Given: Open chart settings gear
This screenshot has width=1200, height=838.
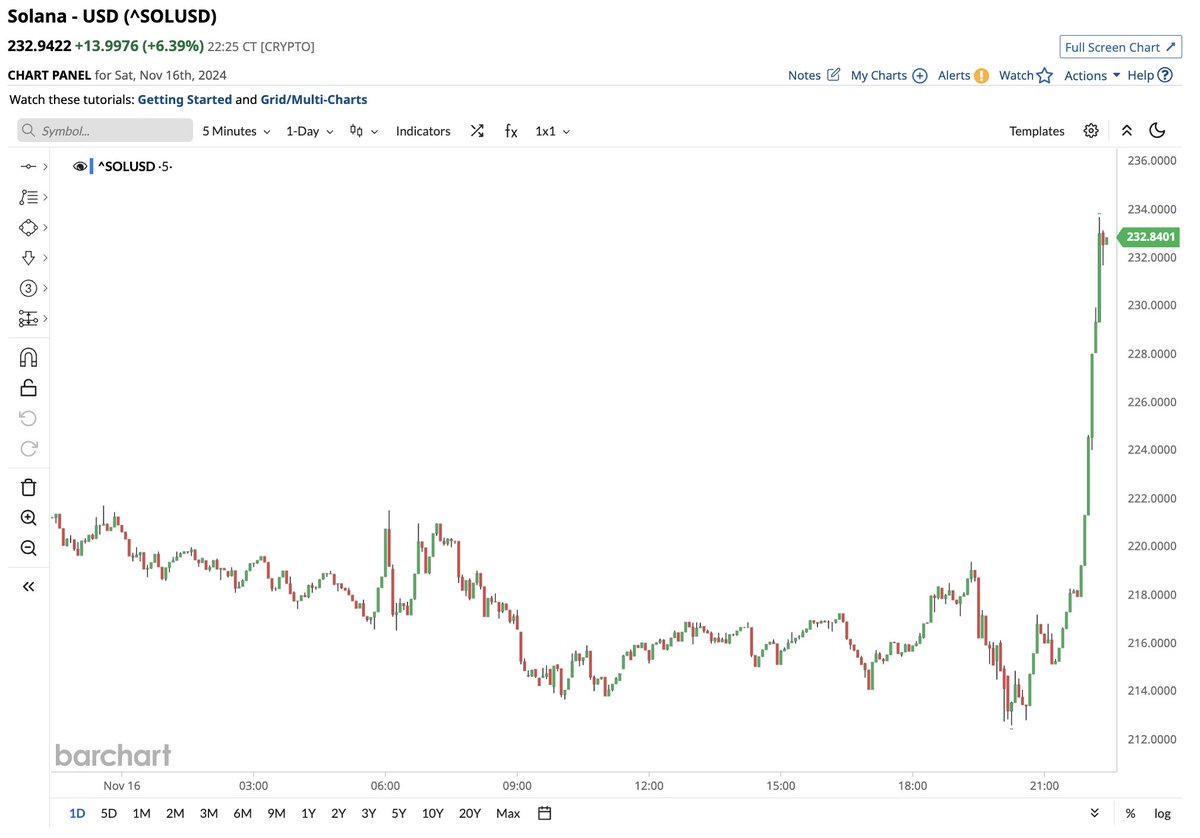Looking at the screenshot, I should 1091,131.
